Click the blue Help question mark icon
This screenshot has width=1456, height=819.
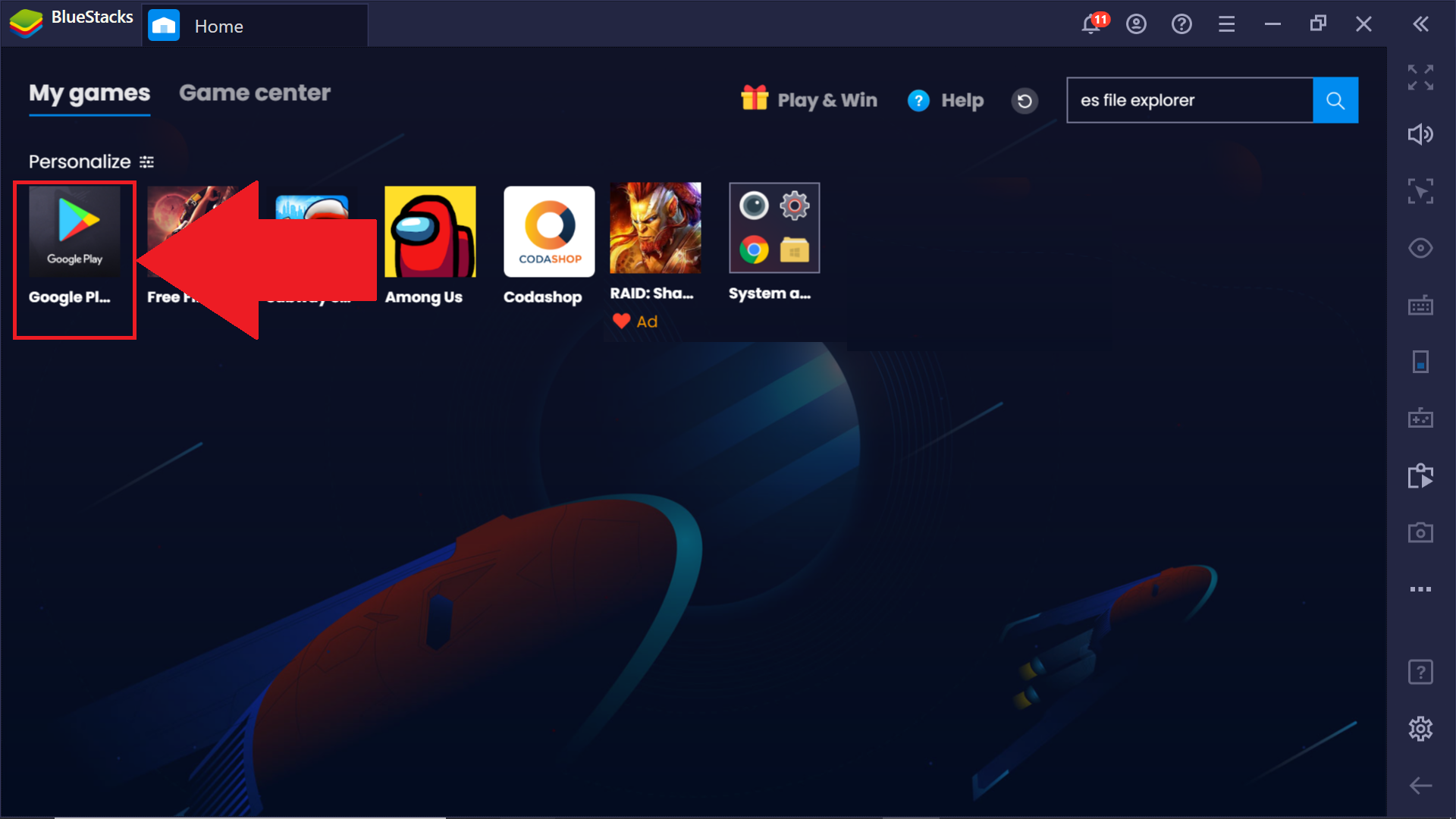click(918, 100)
